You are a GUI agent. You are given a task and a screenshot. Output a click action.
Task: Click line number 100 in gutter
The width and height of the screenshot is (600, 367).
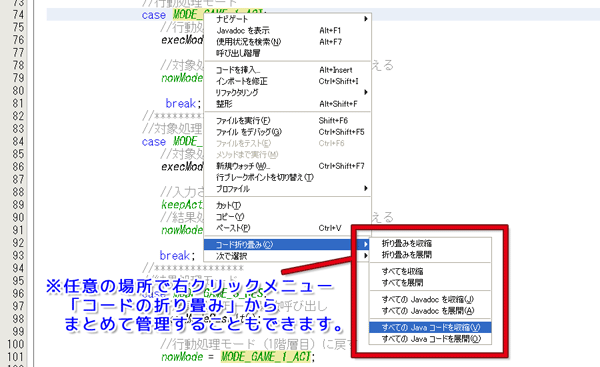tap(15, 344)
